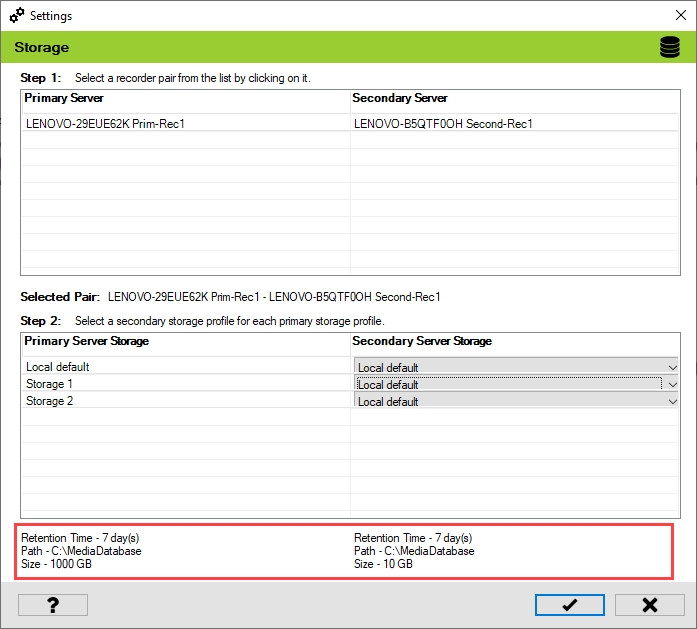The image size is (697, 629).
Task: Click the question mark help button
Action: coord(53,605)
